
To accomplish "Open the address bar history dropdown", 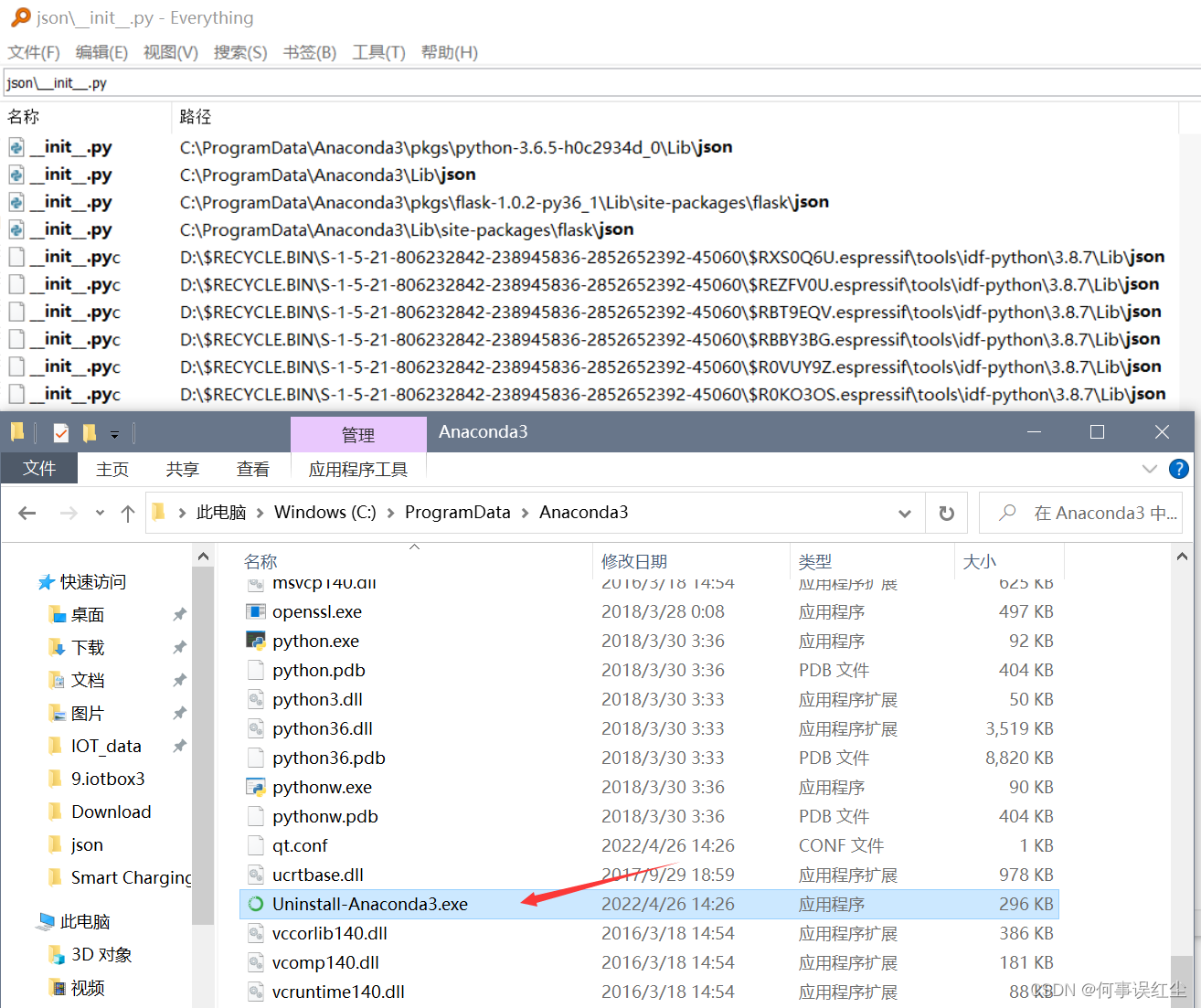I will point(905,514).
